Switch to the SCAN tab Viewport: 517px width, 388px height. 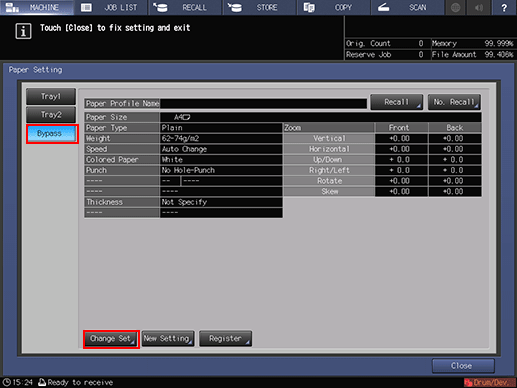[407, 7]
